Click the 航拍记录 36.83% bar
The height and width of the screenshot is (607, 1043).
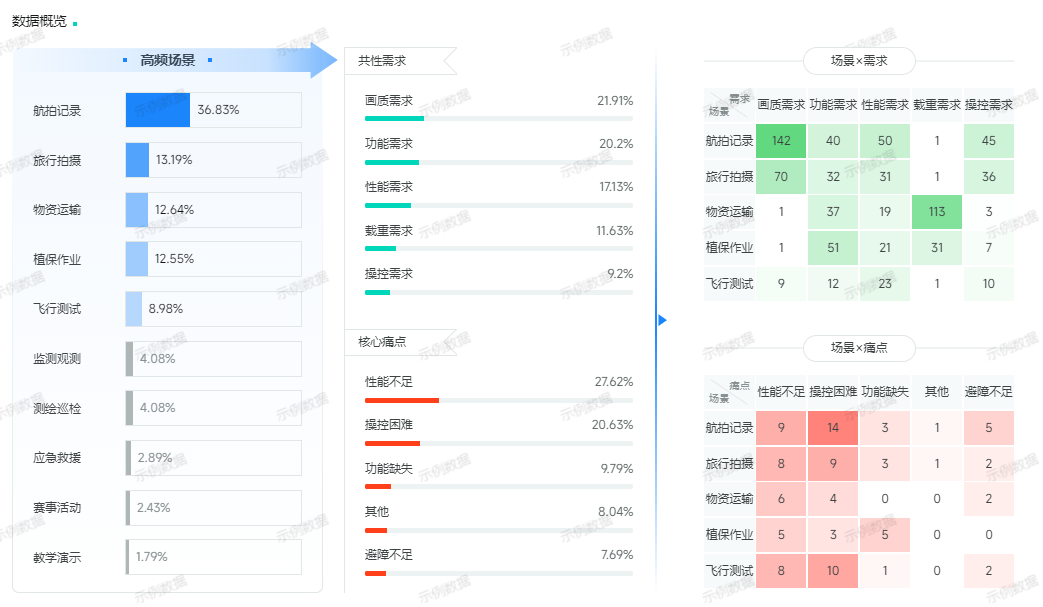click(x=157, y=110)
